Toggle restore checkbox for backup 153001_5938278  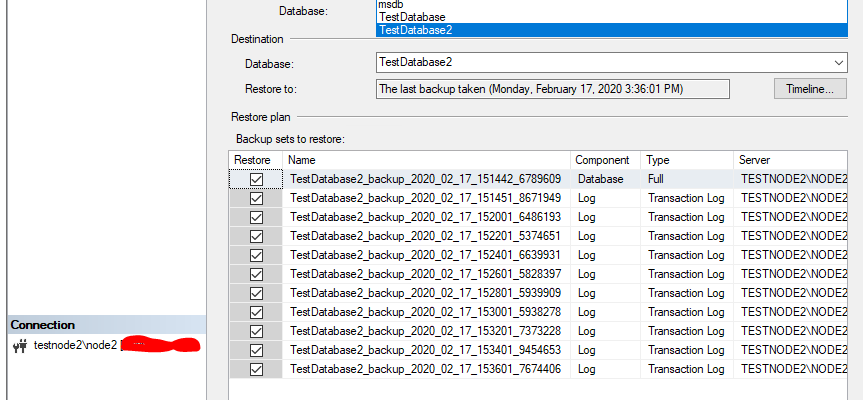(256, 312)
